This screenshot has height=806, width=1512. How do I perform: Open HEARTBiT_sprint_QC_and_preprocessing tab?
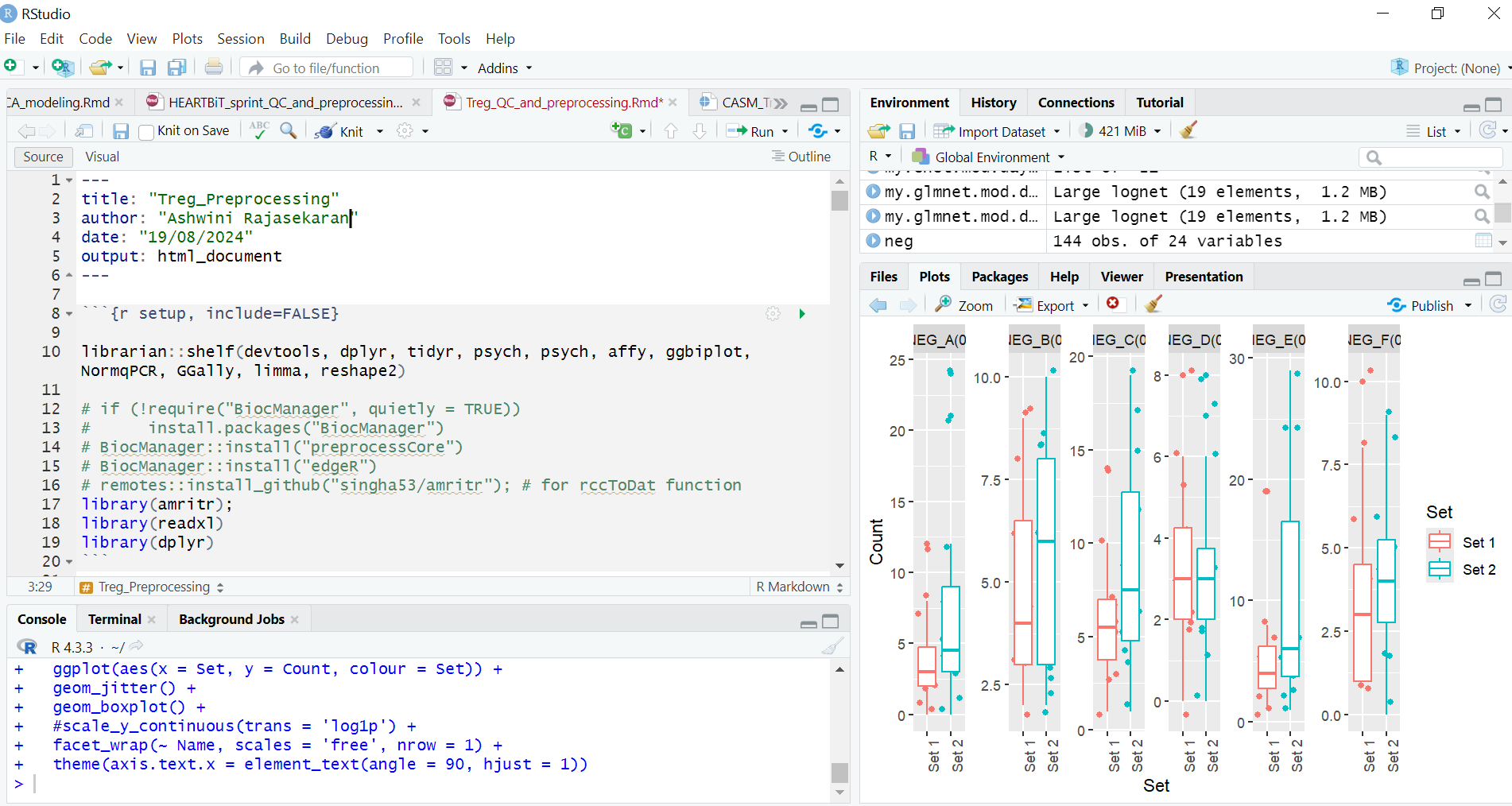pos(285,103)
